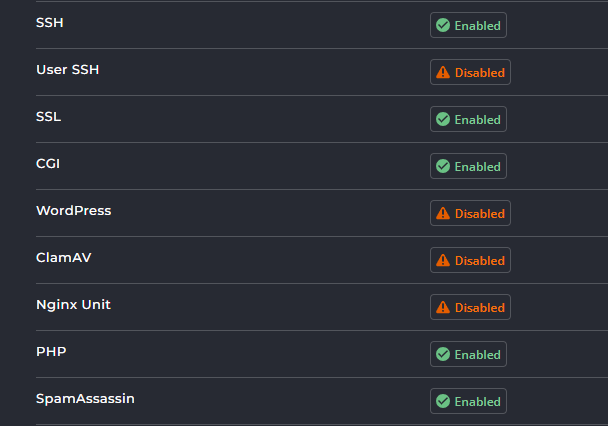Toggle the WordPress Disabled status badge

[x=470, y=213]
